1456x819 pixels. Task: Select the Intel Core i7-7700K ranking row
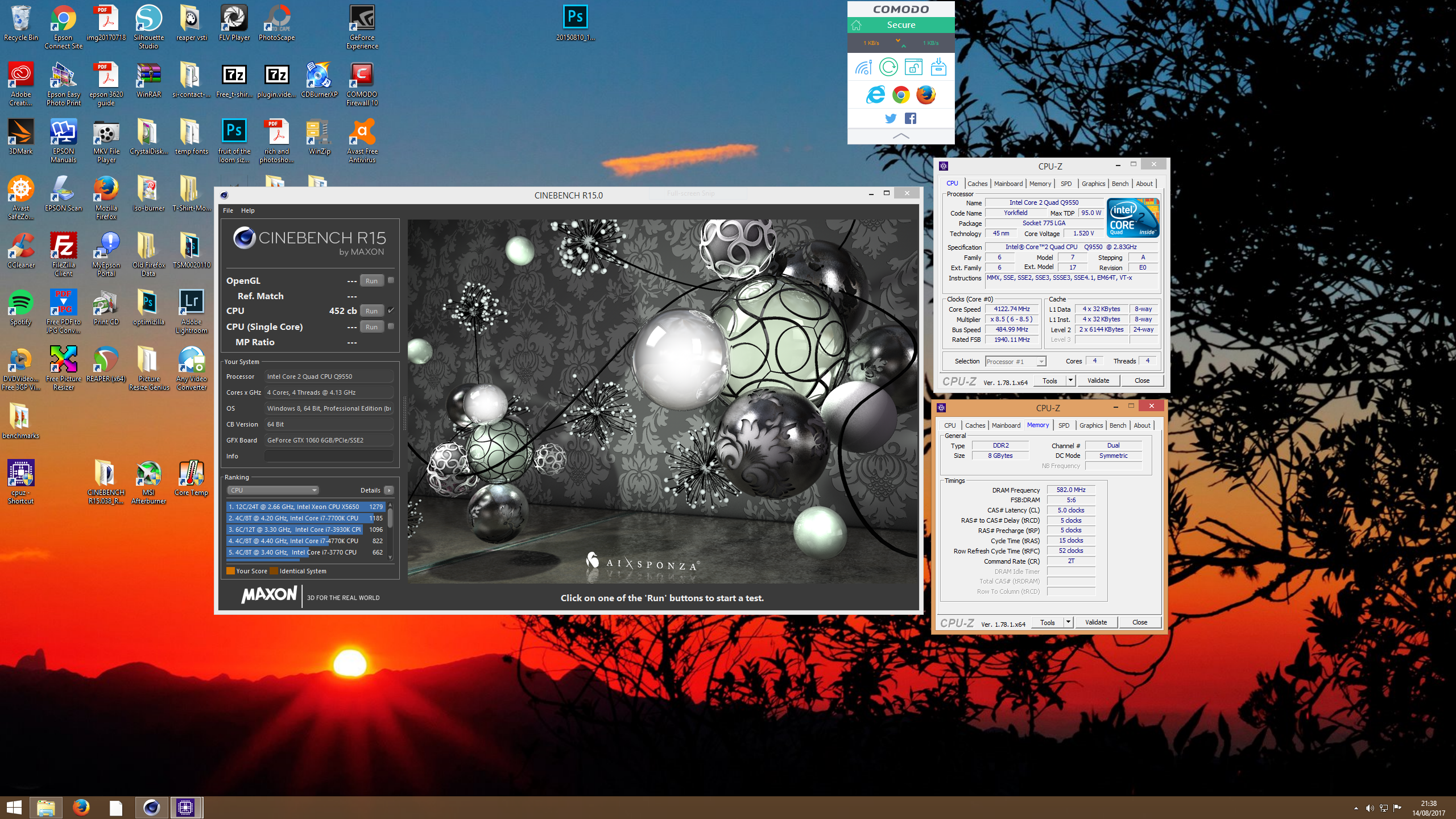point(306,518)
